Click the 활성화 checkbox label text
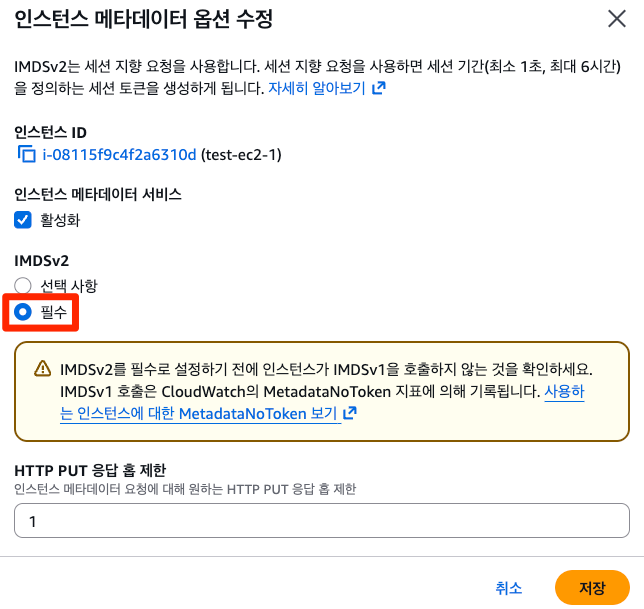Screen dimensions: 644x609 point(58,219)
